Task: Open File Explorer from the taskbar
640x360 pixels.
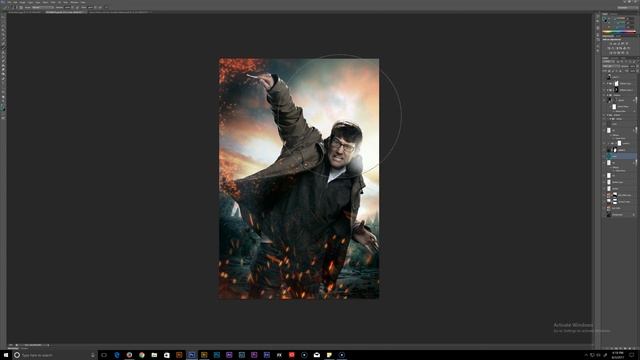Action: 154,355
